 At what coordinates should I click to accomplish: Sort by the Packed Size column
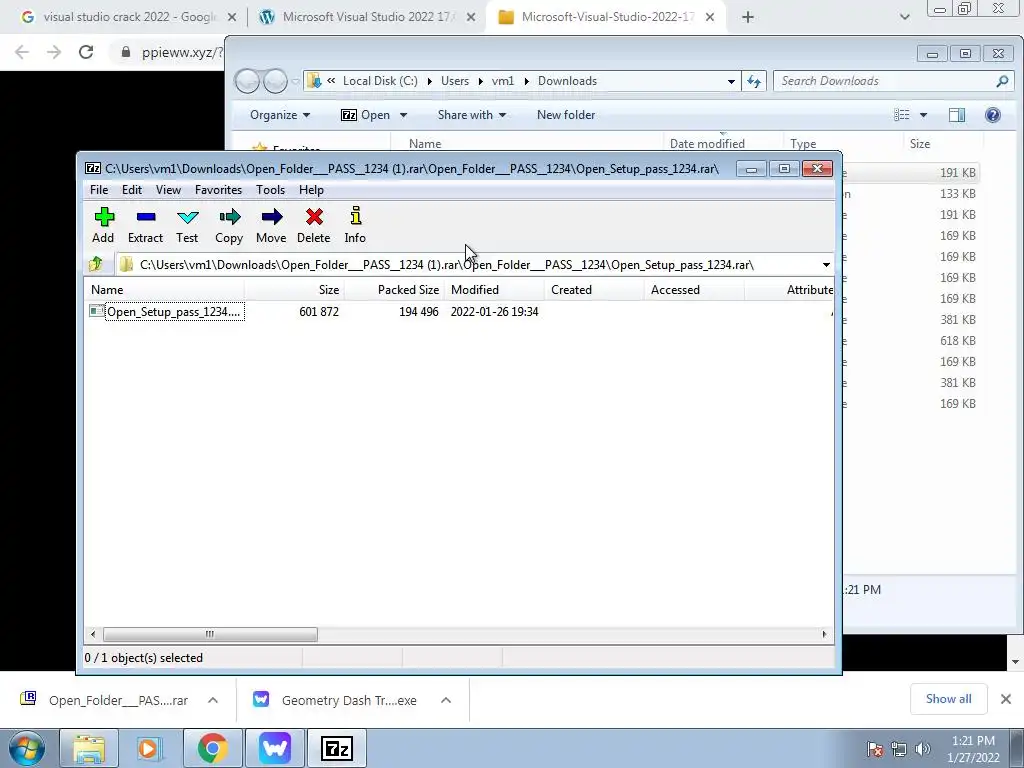click(x=394, y=290)
